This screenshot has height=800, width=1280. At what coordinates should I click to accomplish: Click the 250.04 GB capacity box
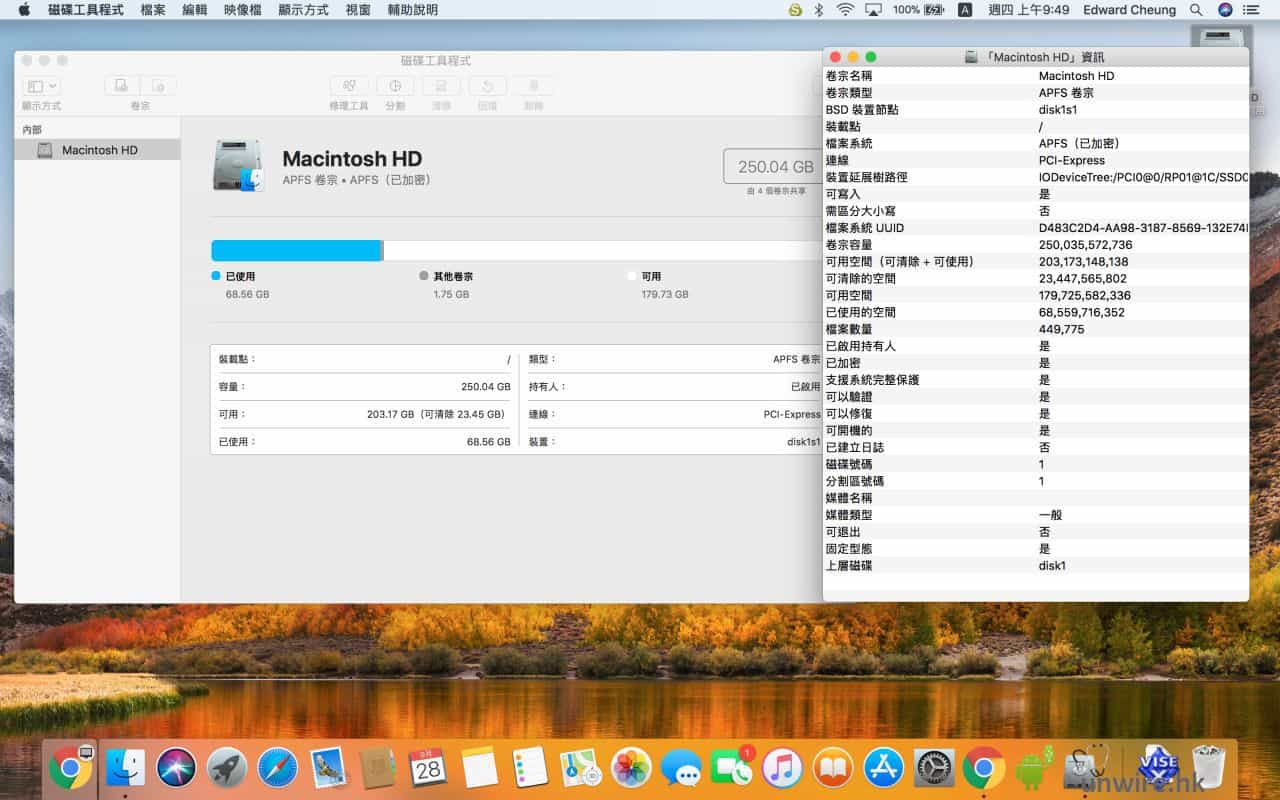pos(775,167)
